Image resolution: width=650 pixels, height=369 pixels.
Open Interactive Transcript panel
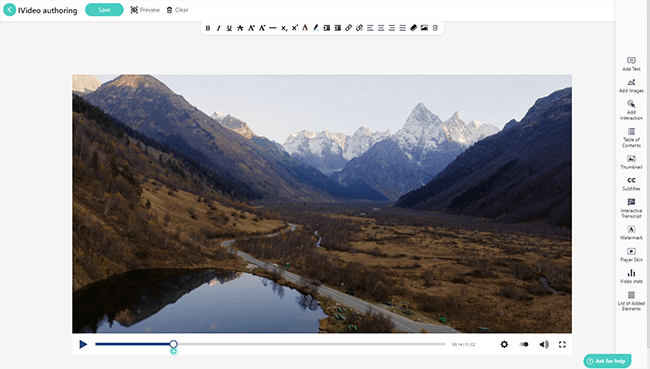(x=631, y=208)
